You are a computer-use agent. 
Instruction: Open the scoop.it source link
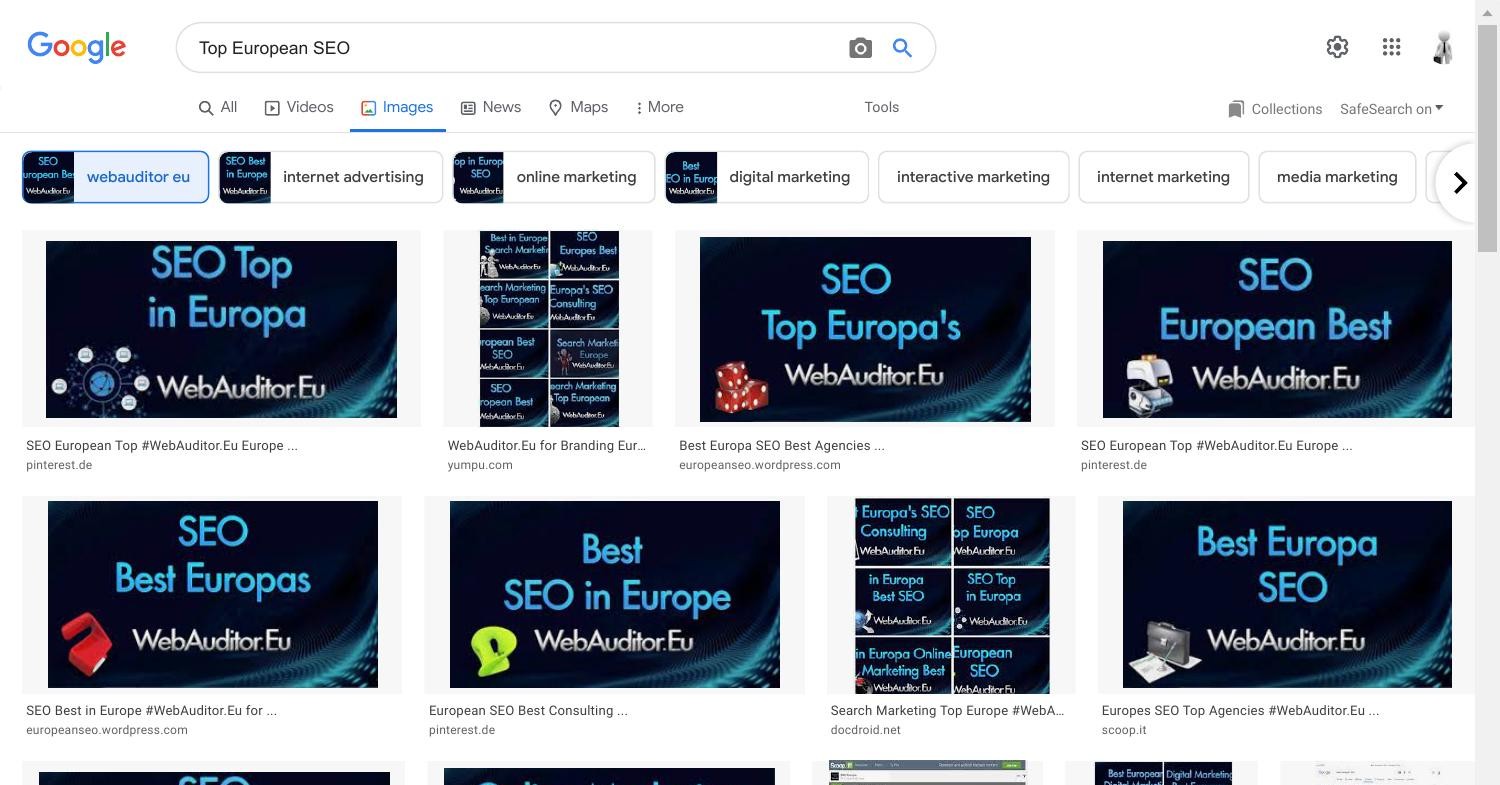click(x=1124, y=730)
